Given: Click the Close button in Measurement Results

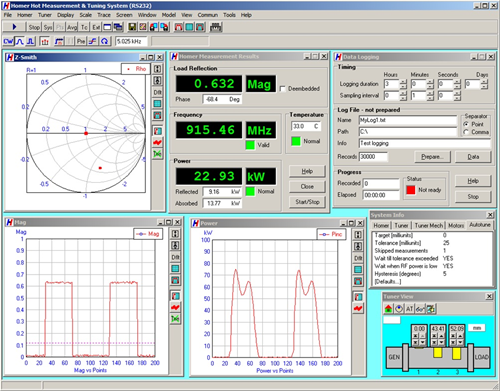Looking at the screenshot, I should (307, 187).
